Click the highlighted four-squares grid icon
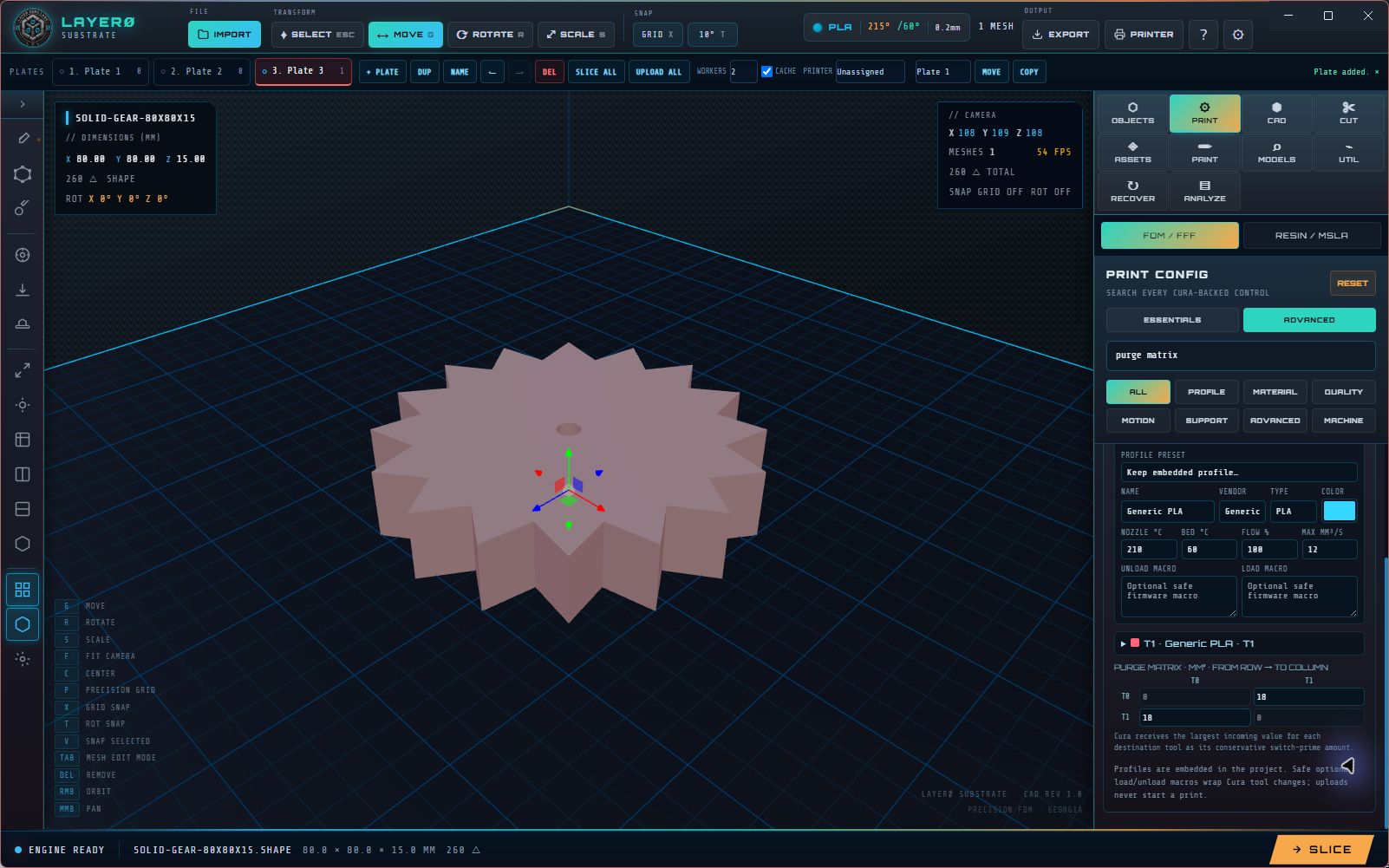This screenshot has width=1389, height=868. tap(23, 590)
